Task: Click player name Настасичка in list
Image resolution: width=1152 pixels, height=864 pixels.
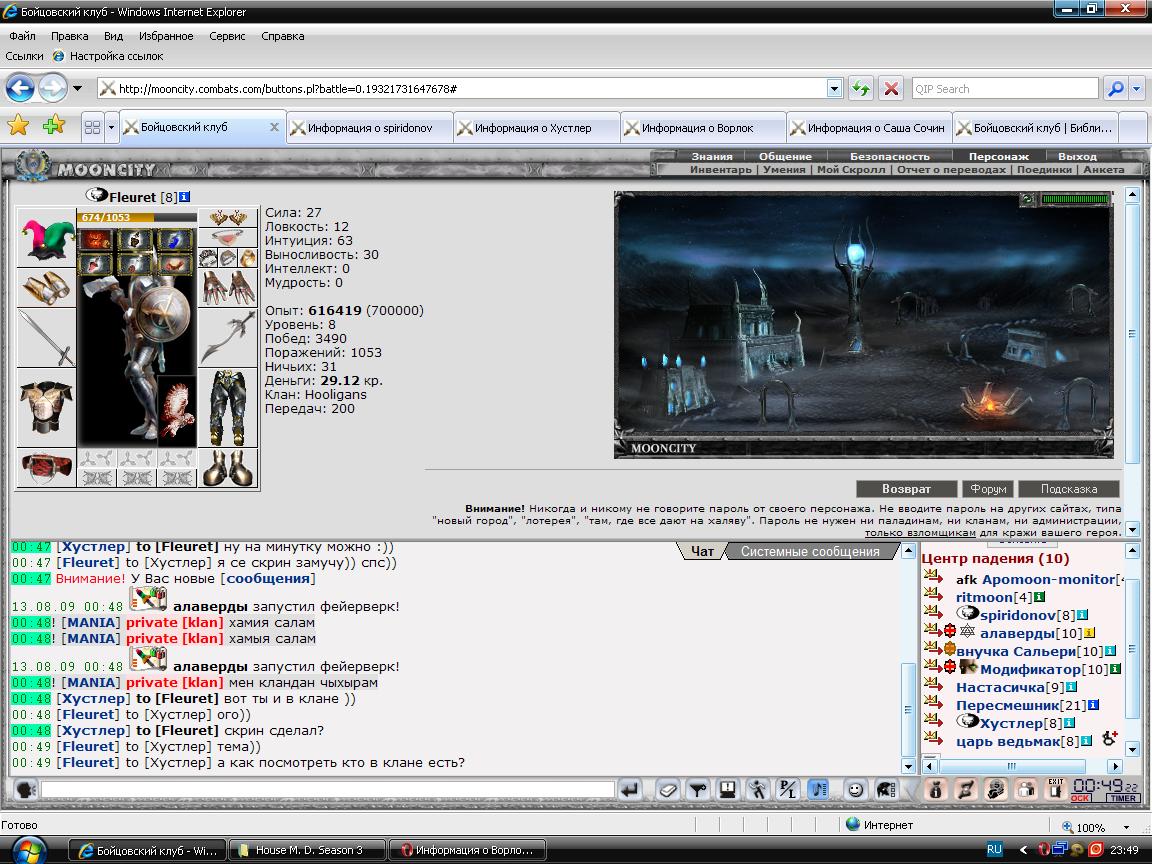Action: 1000,687
